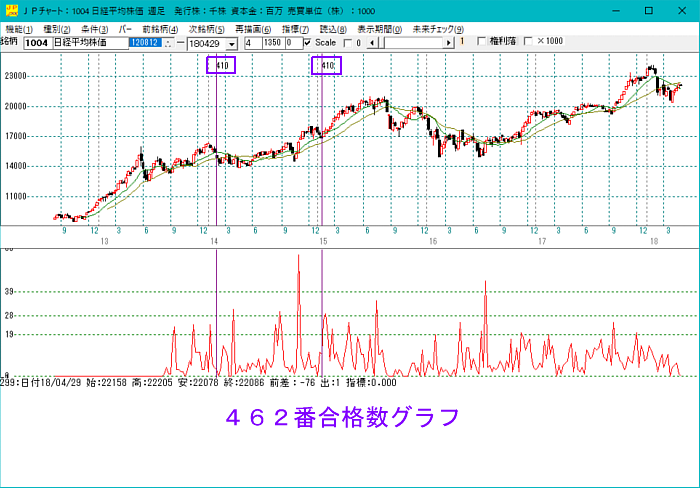Click 再描画(6) to redraw the chart
The width and height of the screenshot is (700, 488).
253,29
